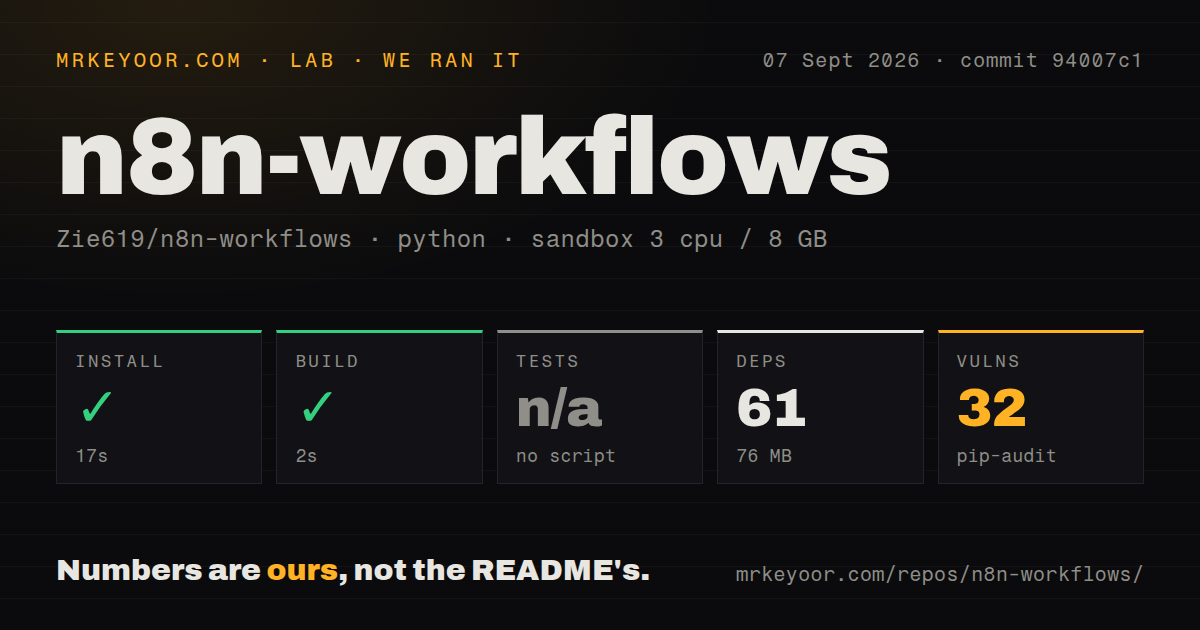Viewport: 1200px width, 630px height.
Task: Open the mrkeyoor.com/repos/n8n-workflows/ URL
Action: [939, 575]
